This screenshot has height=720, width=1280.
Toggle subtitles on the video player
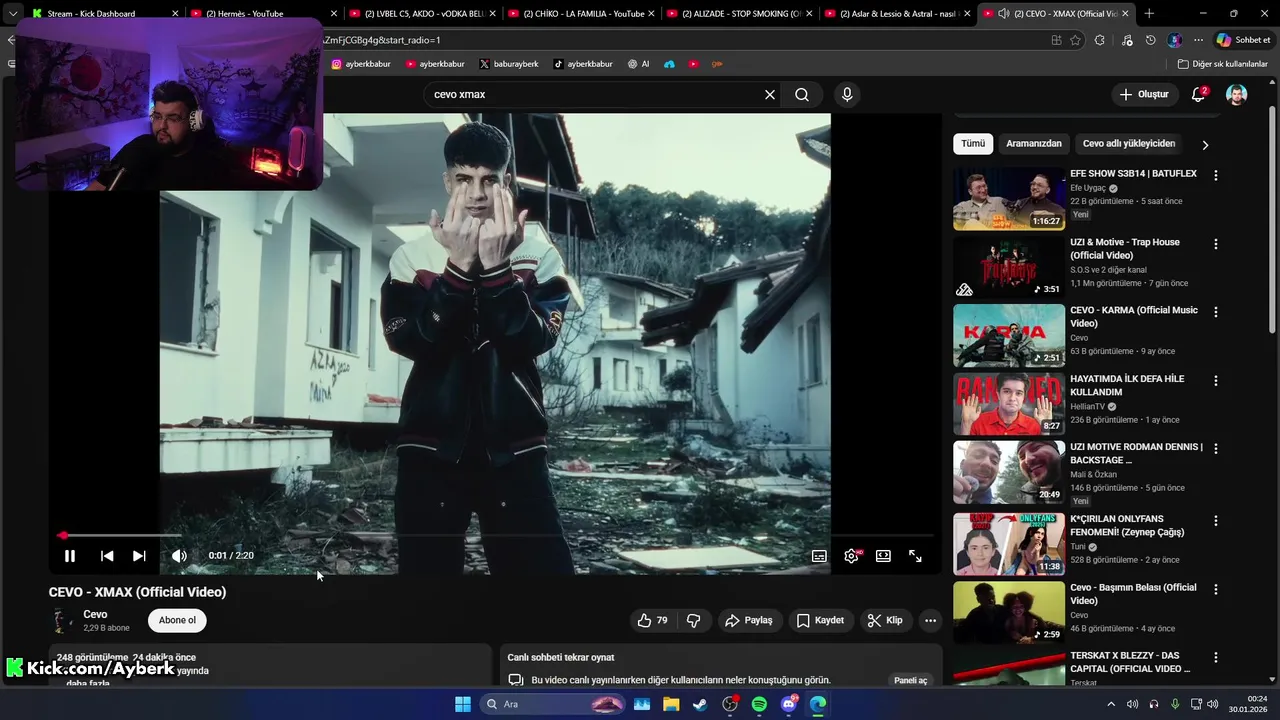coord(819,556)
